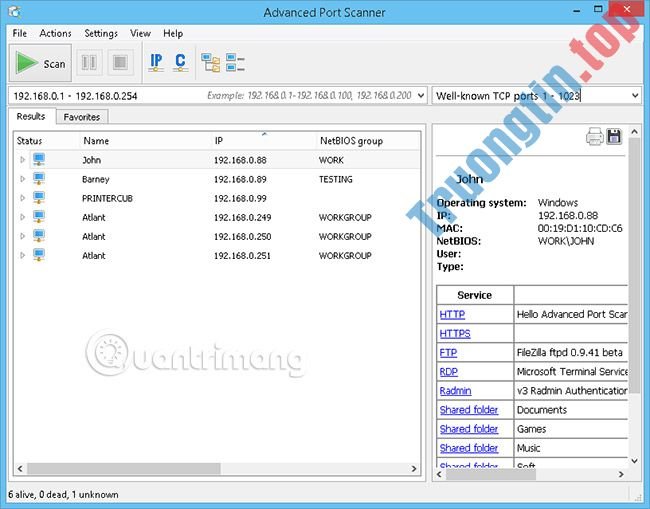Expand the John row

point(22,160)
